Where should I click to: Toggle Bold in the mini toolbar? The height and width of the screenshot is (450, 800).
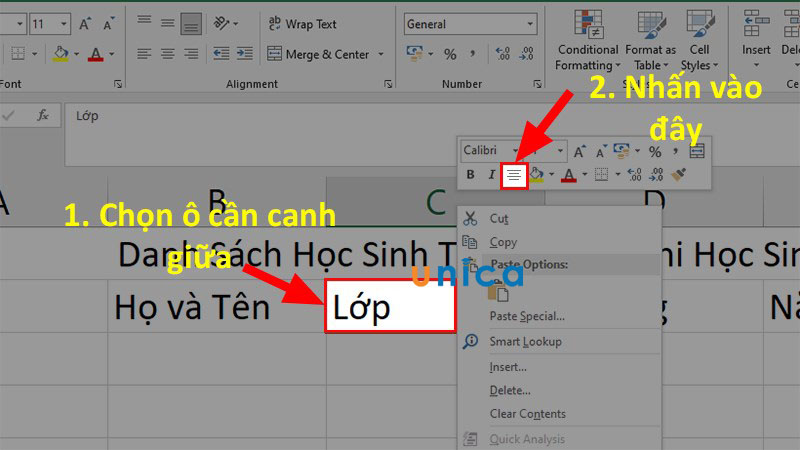tap(470, 175)
